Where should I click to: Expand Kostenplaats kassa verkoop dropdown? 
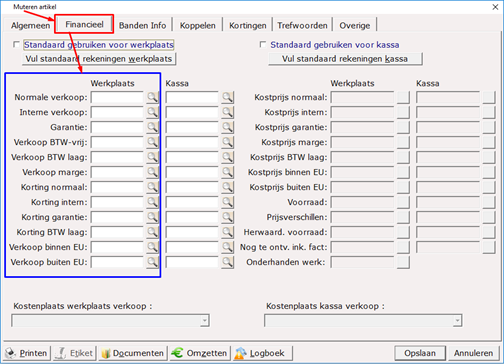(457, 320)
